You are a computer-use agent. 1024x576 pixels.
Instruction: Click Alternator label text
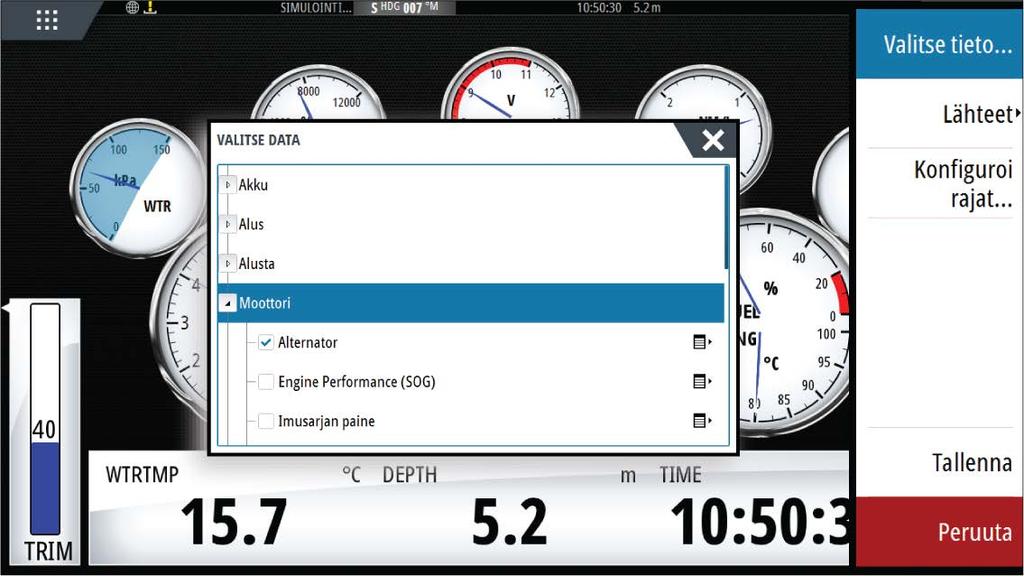coord(308,342)
